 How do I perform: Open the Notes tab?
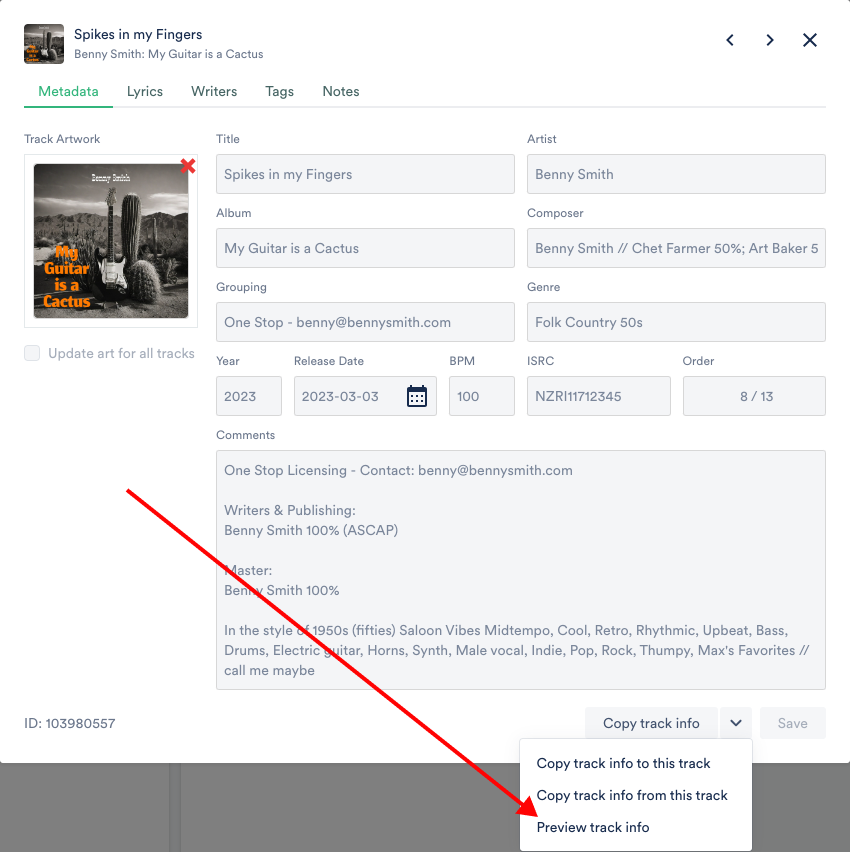[x=341, y=91]
